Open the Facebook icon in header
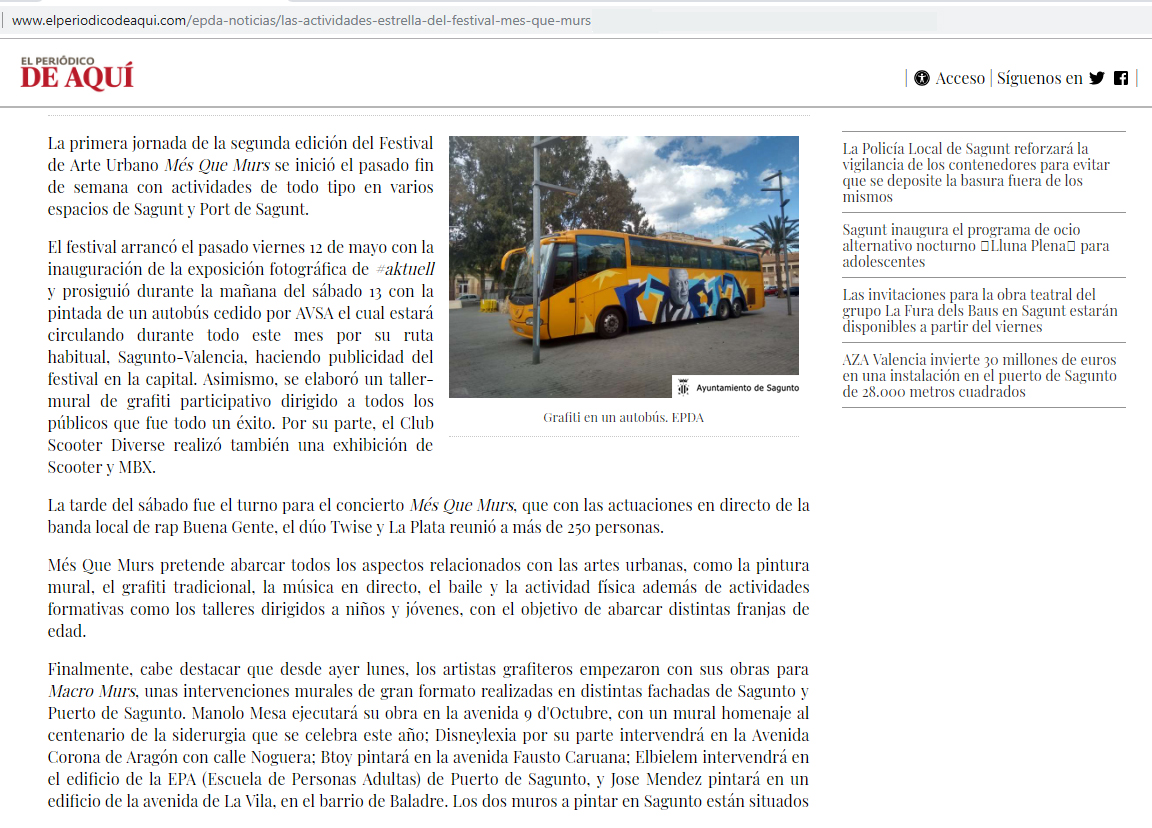This screenshot has width=1152, height=828. [1121, 78]
